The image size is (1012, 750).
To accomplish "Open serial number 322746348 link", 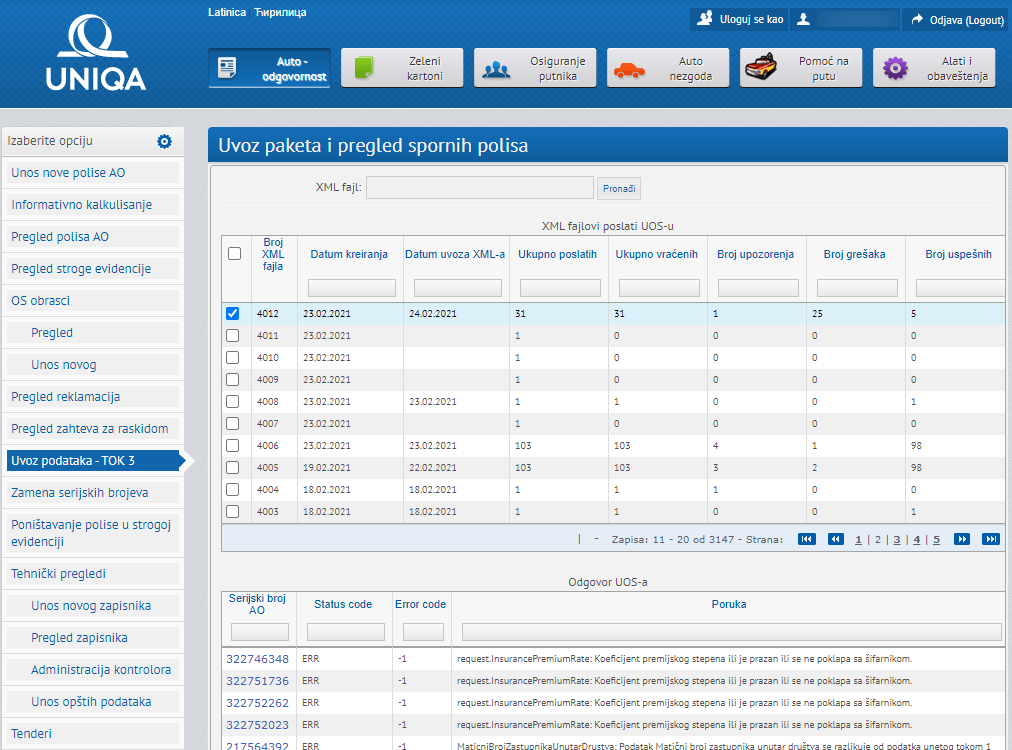I will (x=257, y=659).
